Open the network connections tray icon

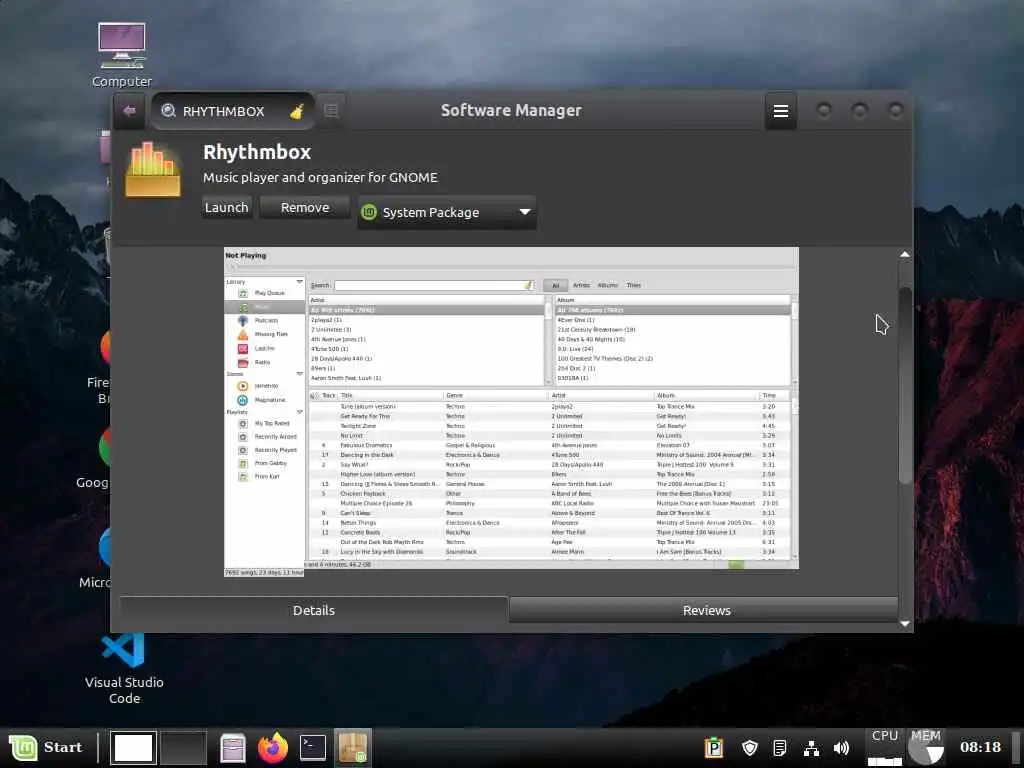point(811,748)
